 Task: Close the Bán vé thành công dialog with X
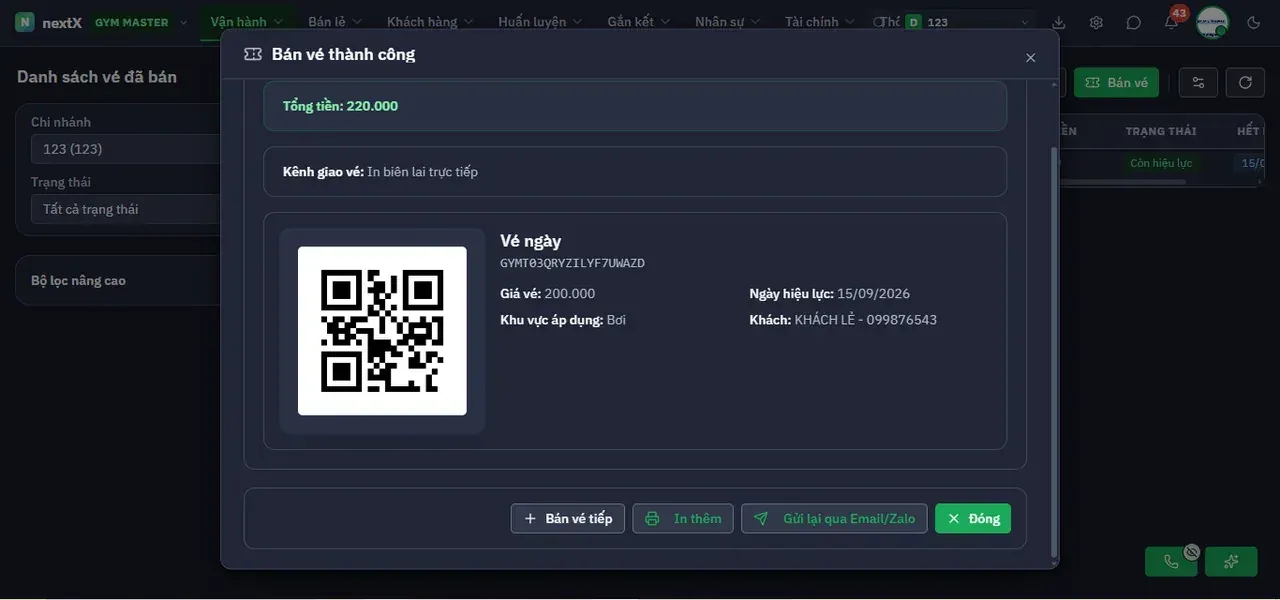[x=1031, y=57]
